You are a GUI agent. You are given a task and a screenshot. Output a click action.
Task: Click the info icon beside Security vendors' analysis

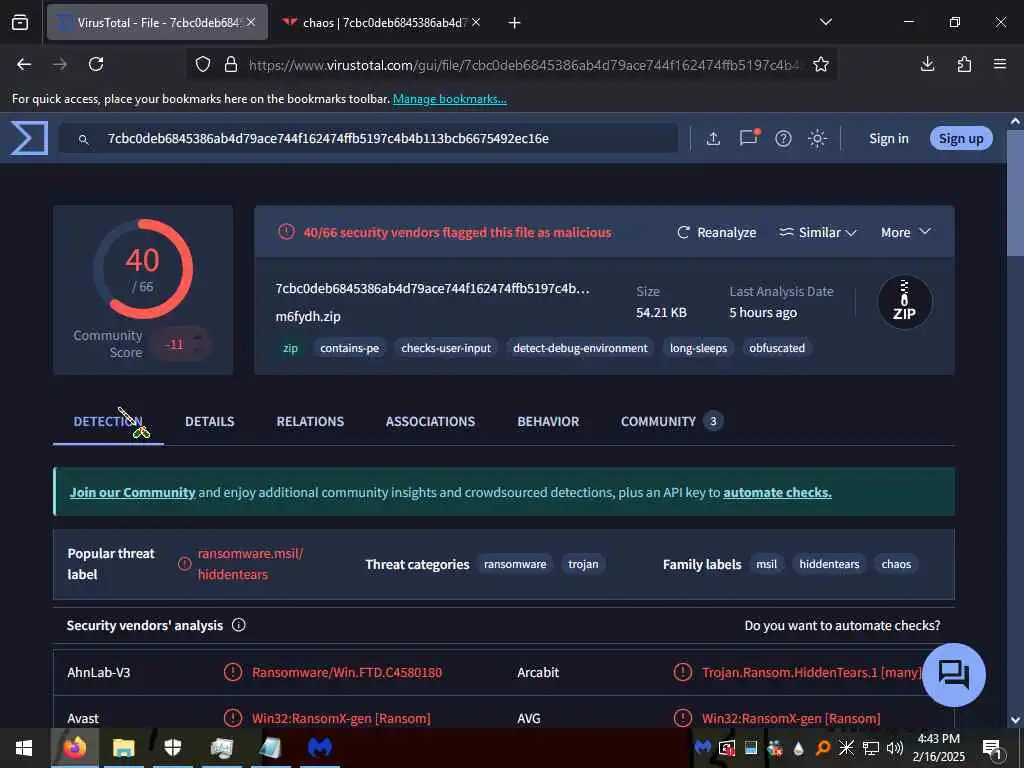239,625
